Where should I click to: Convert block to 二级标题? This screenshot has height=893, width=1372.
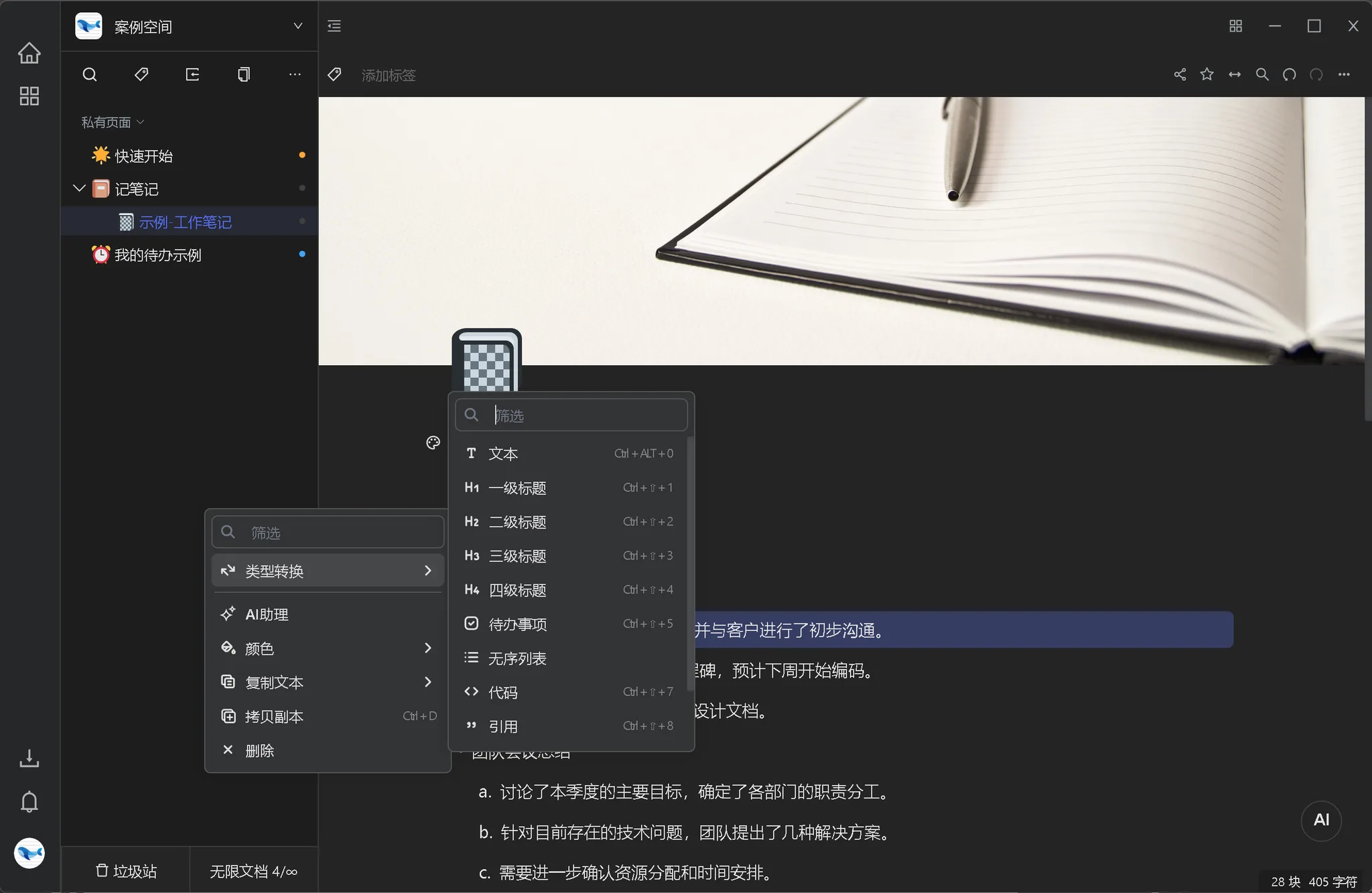click(569, 522)
